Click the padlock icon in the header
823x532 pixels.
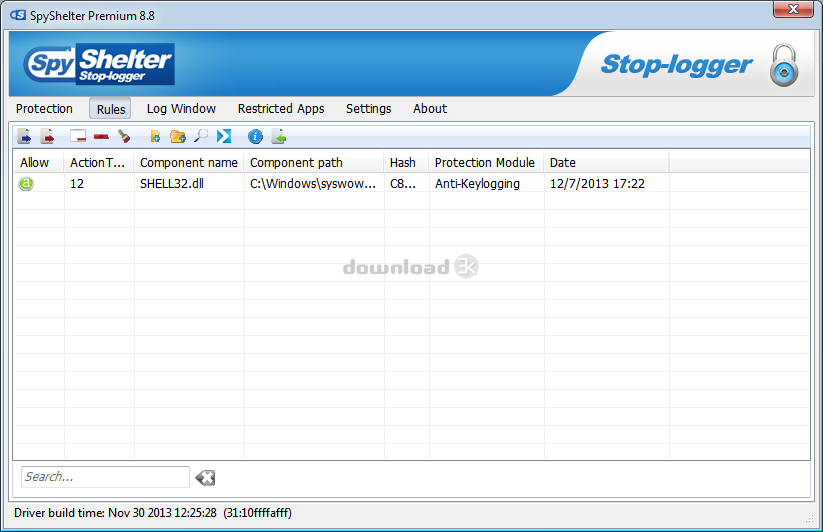(784, 65)
